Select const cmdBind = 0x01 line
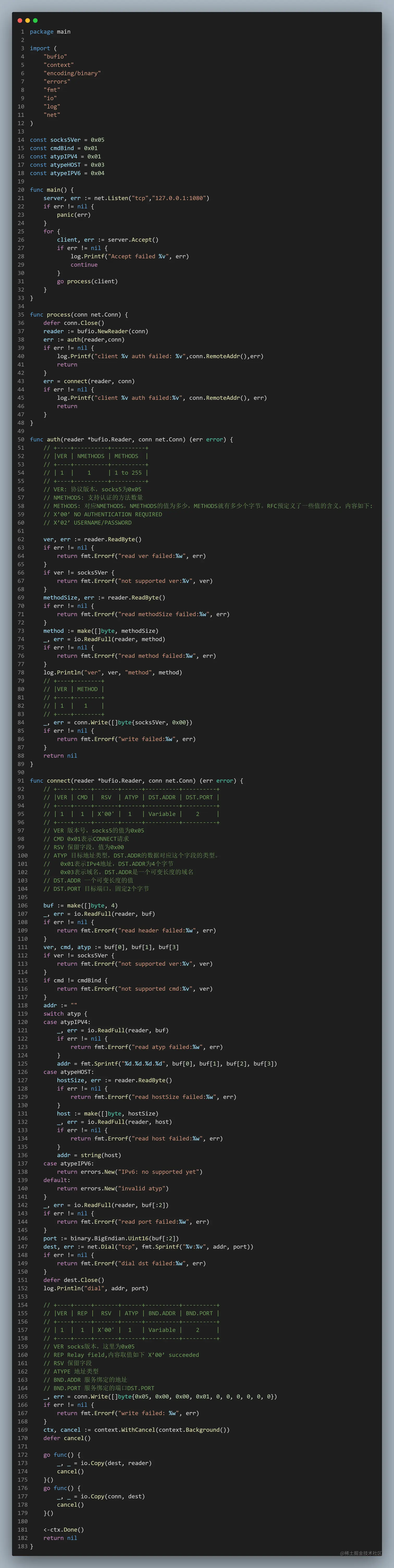The height and width of the screenshot is (1568, 394). (64, 148)
